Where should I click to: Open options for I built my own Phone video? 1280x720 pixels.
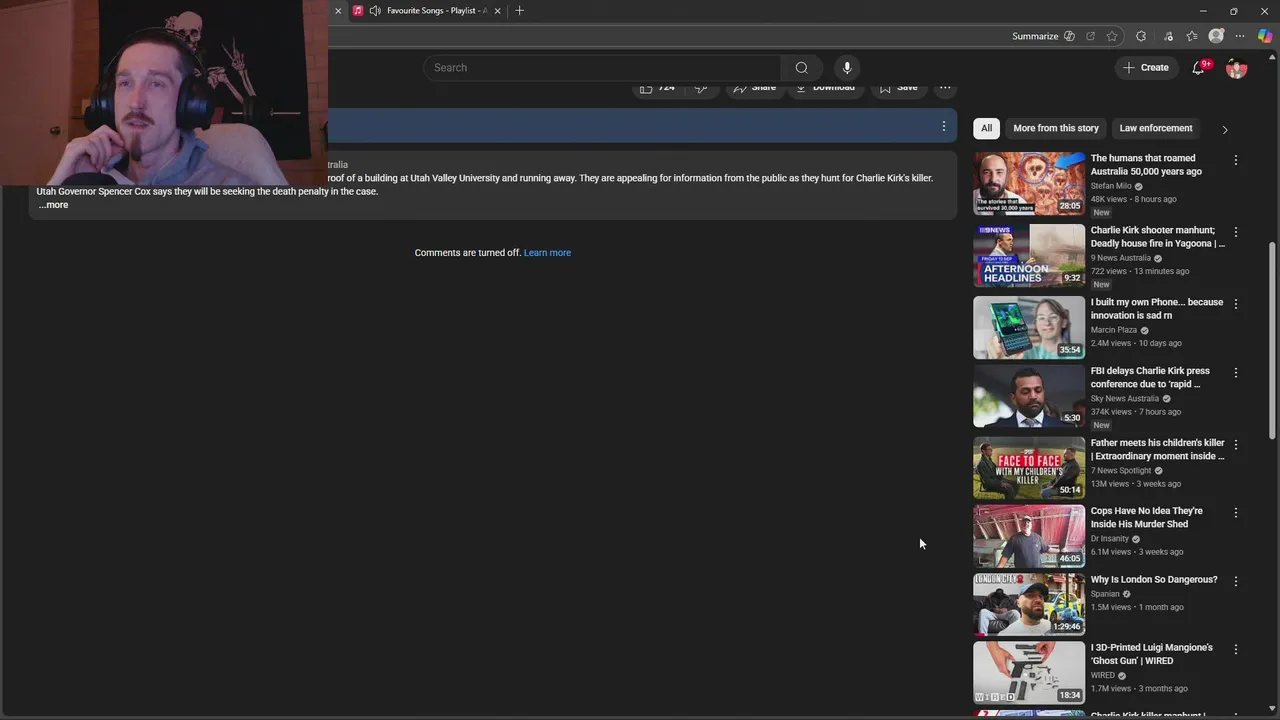point(1236,304)
